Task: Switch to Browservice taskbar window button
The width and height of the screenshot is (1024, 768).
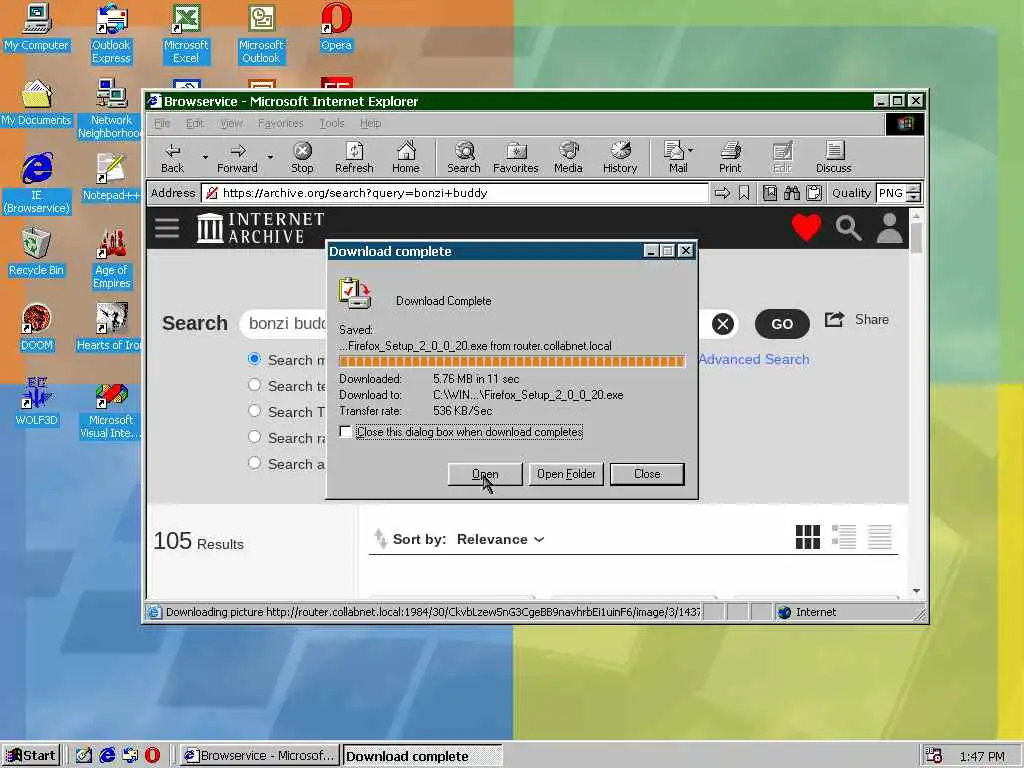Action: [260, 756]
